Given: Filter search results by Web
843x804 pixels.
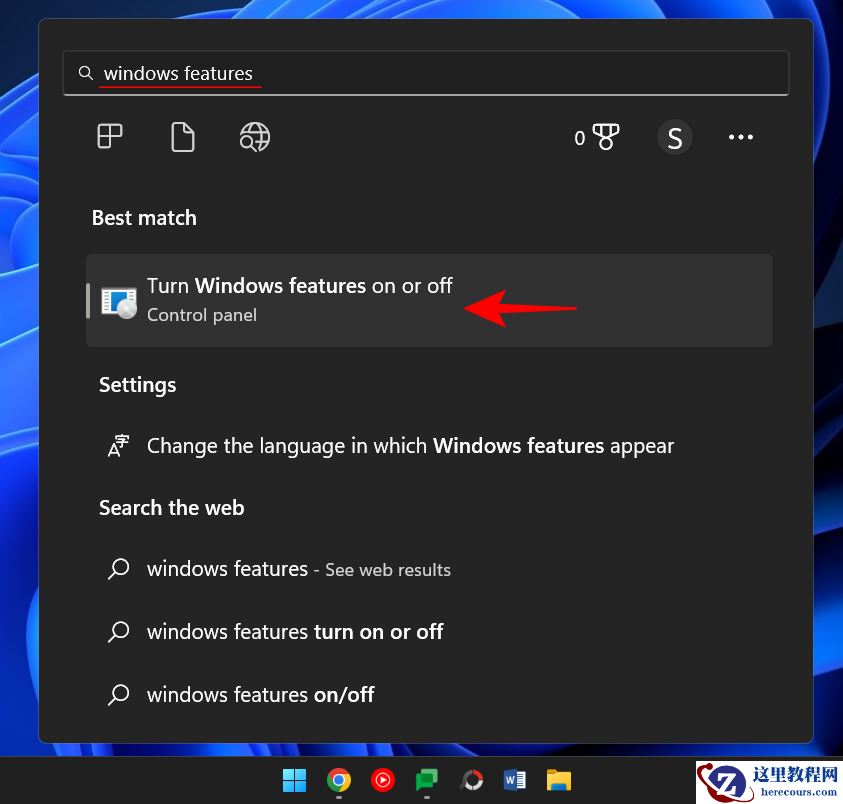Looking at the screenshot, I should tap(254, 137).
